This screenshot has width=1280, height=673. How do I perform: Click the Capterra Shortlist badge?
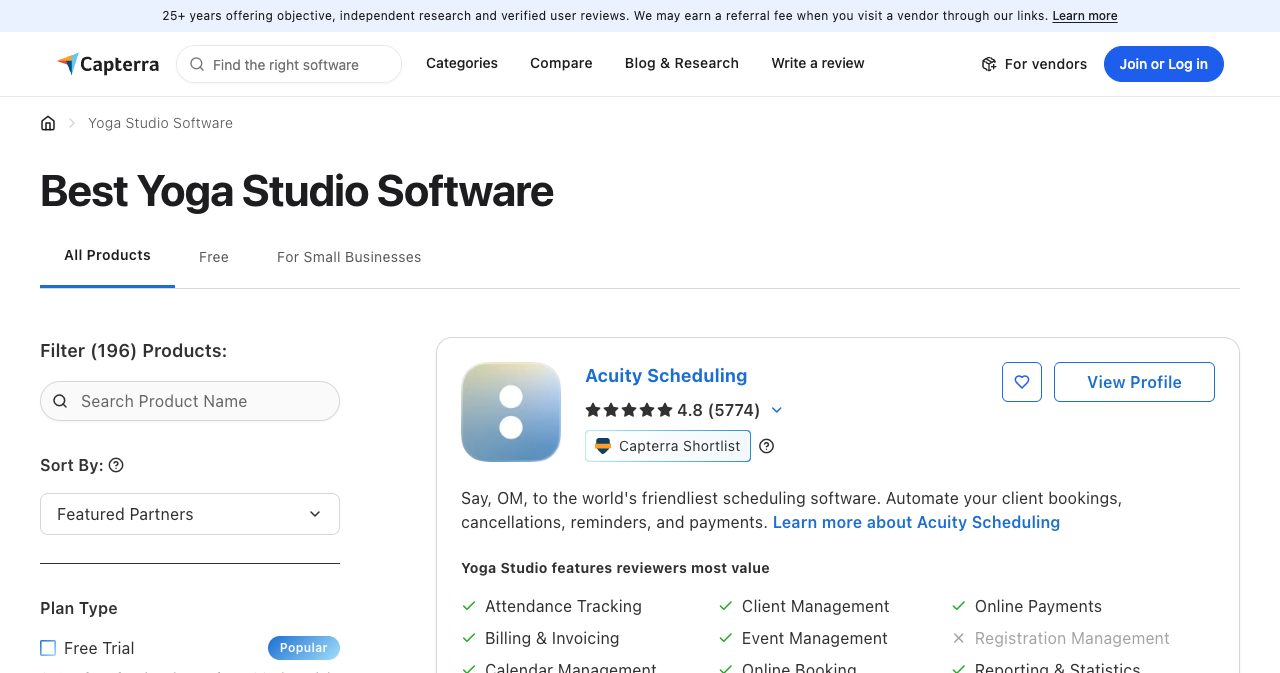(668, 446)
